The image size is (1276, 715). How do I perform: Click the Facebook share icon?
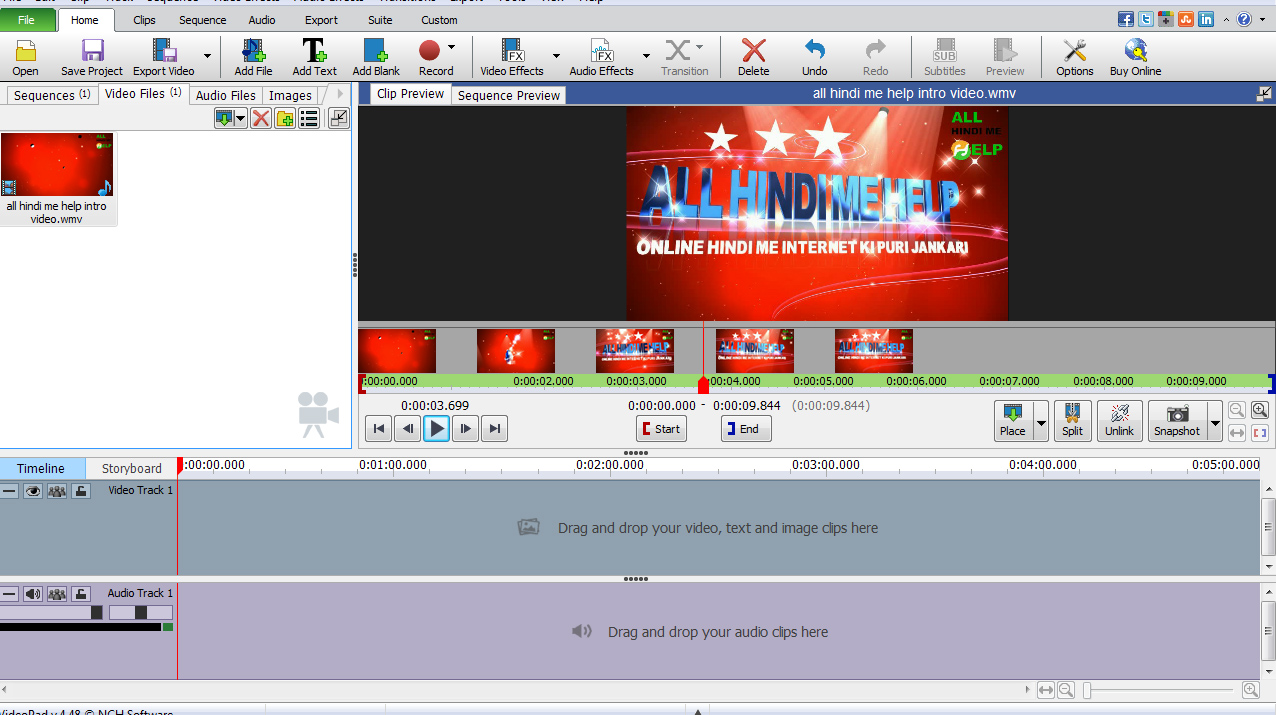pos(1126,19)
